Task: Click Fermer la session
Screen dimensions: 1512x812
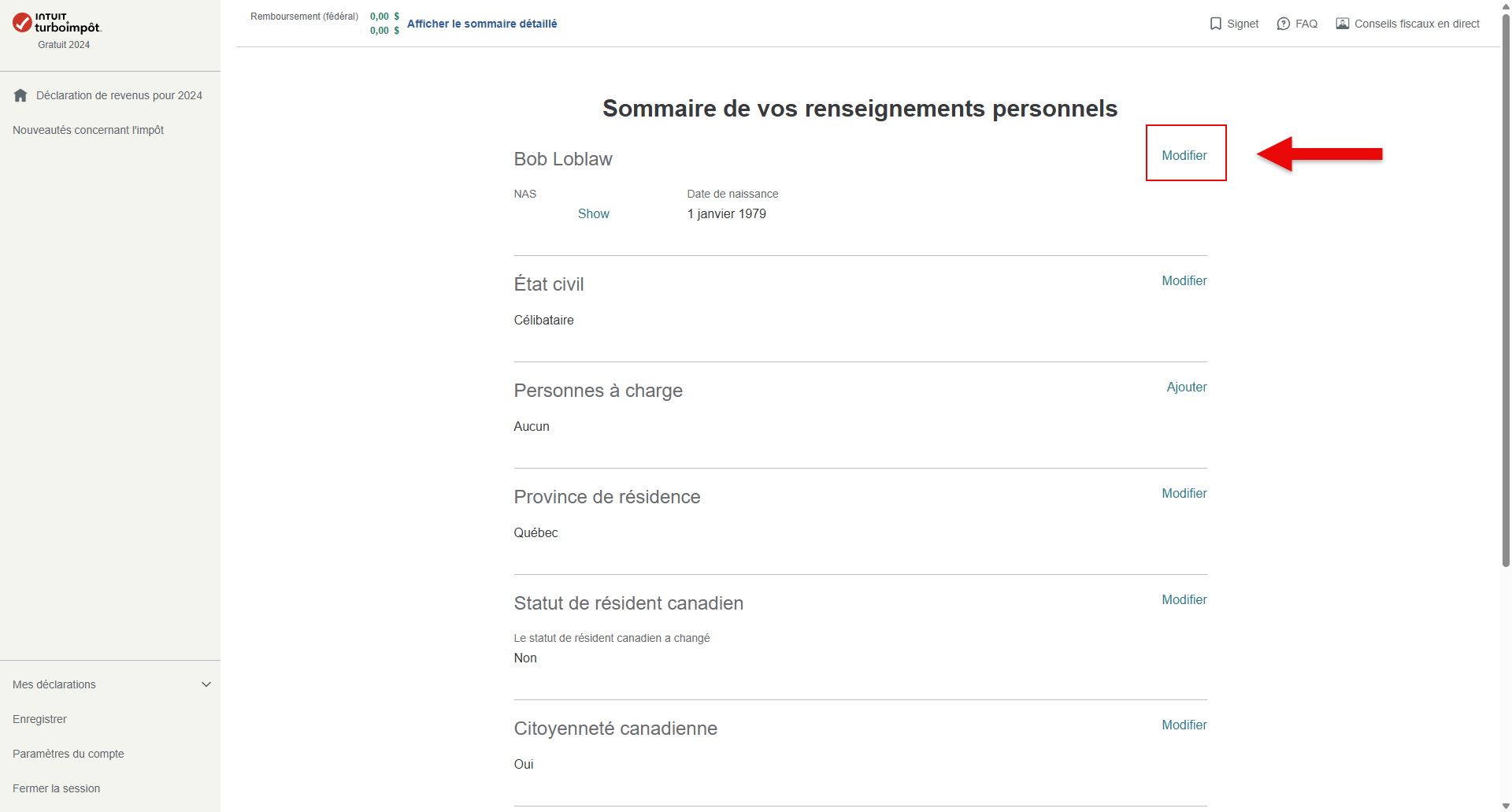Action: pyautogui.click(x=56, y=788)
